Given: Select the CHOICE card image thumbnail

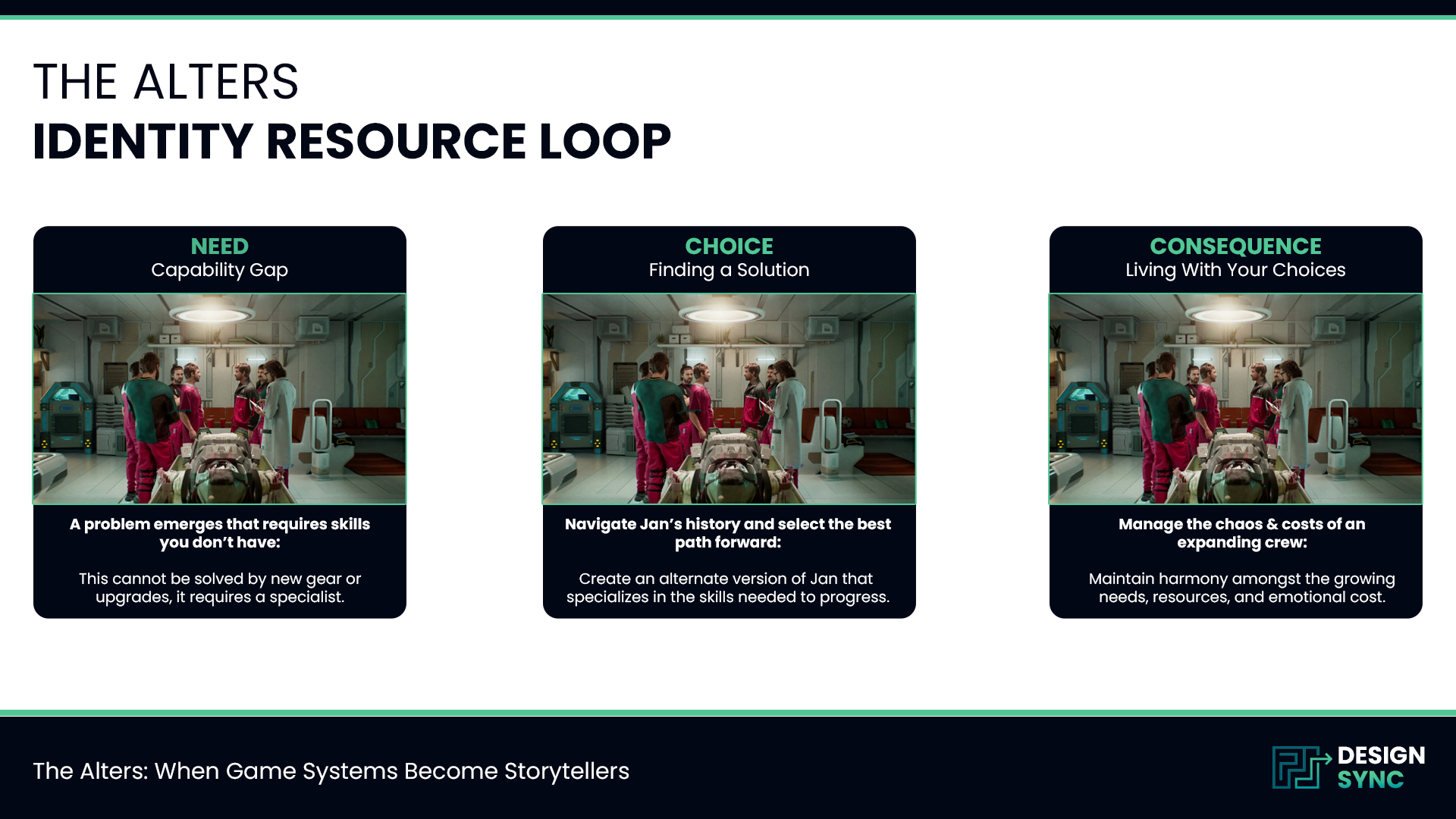Looking at the screenshot, I should point(729,398).
